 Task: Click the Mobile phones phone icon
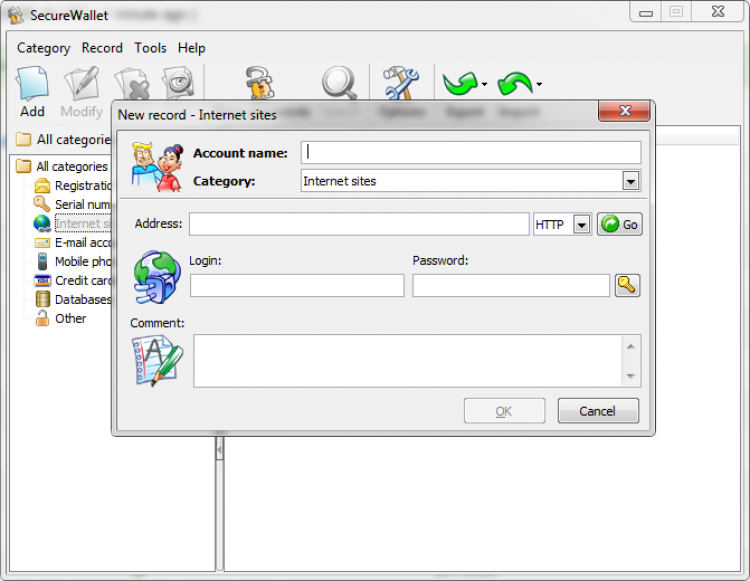tap(43, 262)
